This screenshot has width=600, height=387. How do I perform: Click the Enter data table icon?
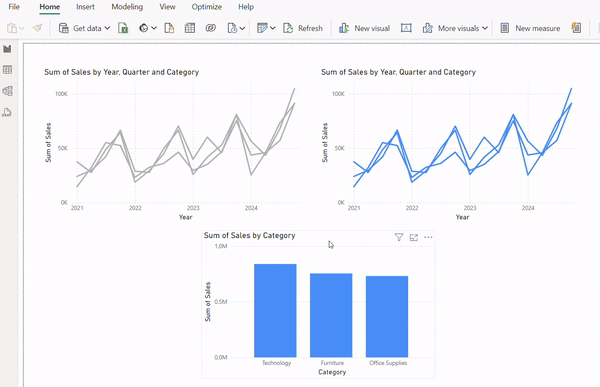coord(190,28)
